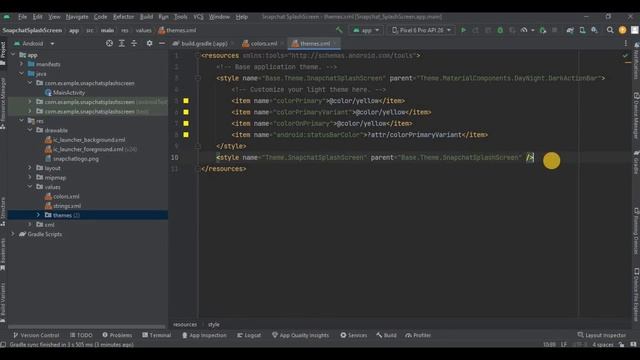Select snapchatlogo.png in drawable folder
The image size is (640, 360).
[x=71, y=159]
